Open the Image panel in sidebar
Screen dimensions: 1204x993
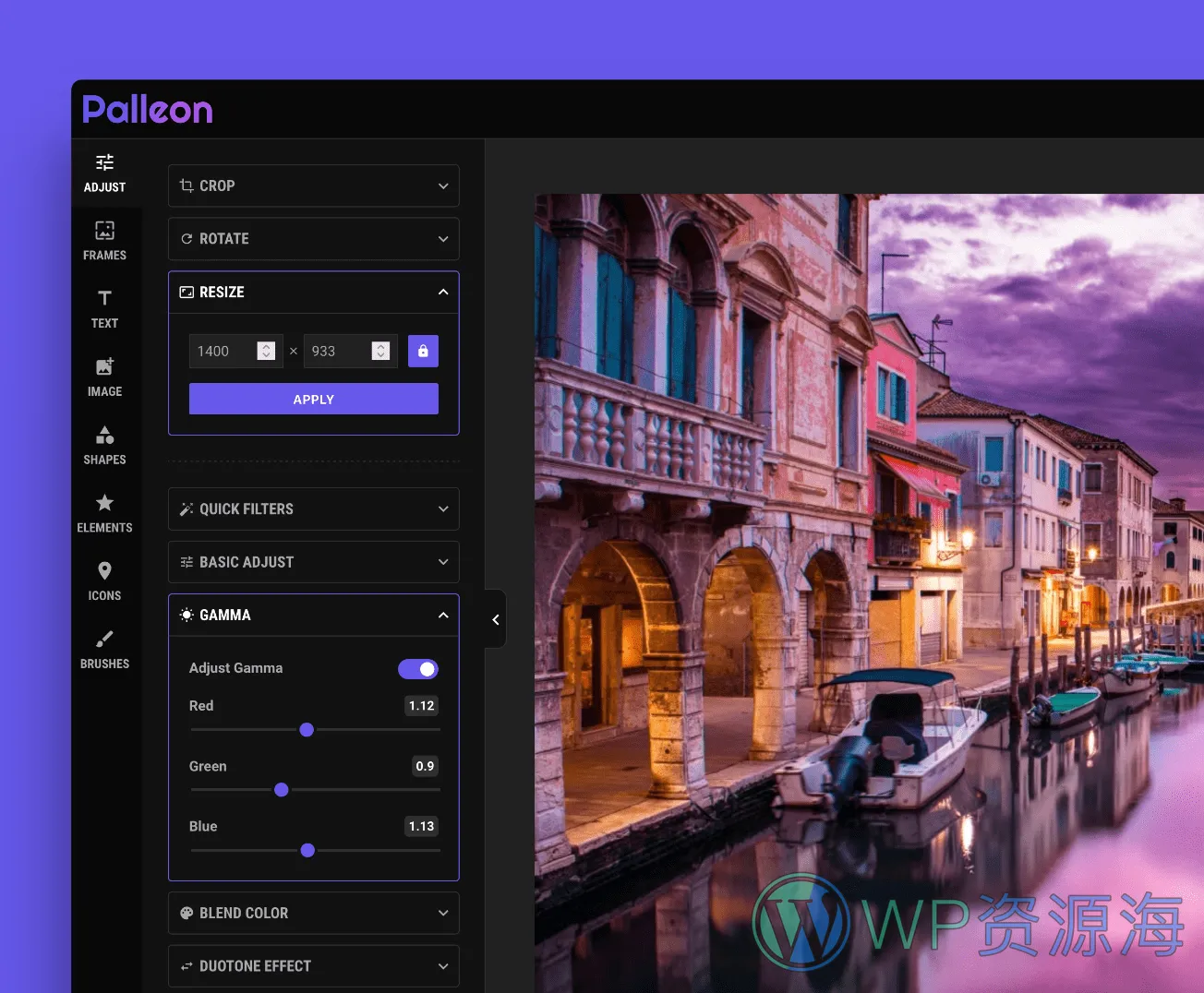(x=104, y=377)
